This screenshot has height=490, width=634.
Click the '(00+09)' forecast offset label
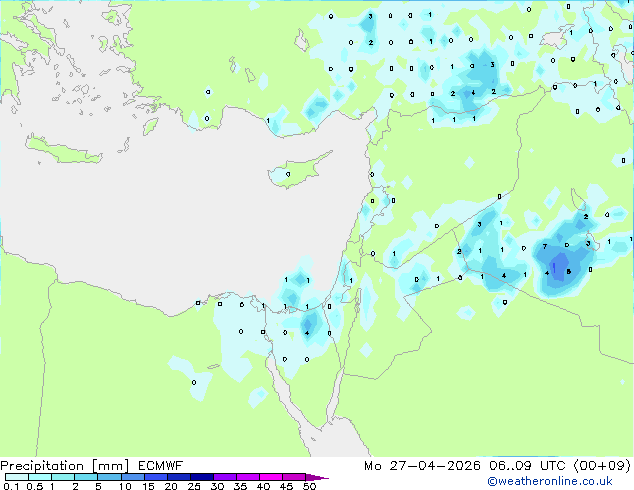click(602, 466)
